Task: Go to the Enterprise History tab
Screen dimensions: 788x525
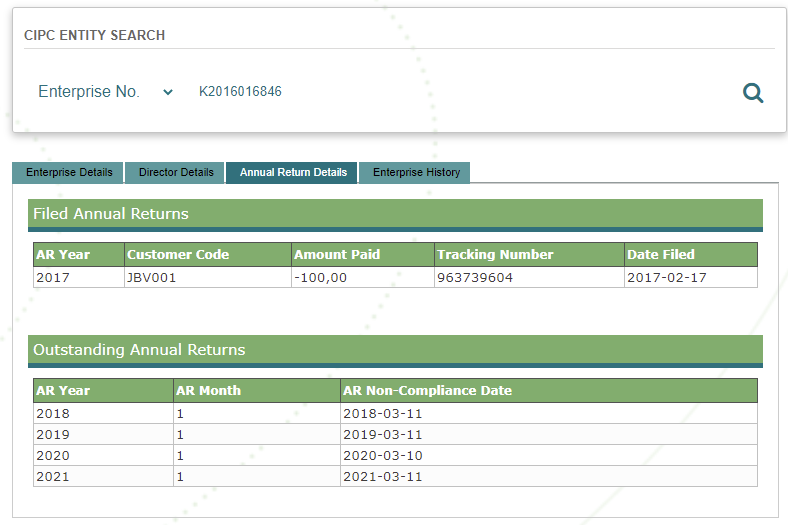Action: pos(416,172)
